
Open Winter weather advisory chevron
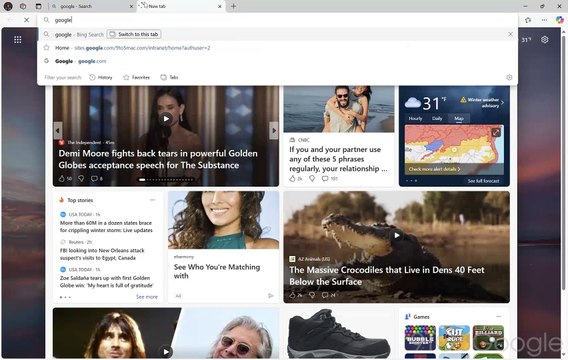(502, 102)
